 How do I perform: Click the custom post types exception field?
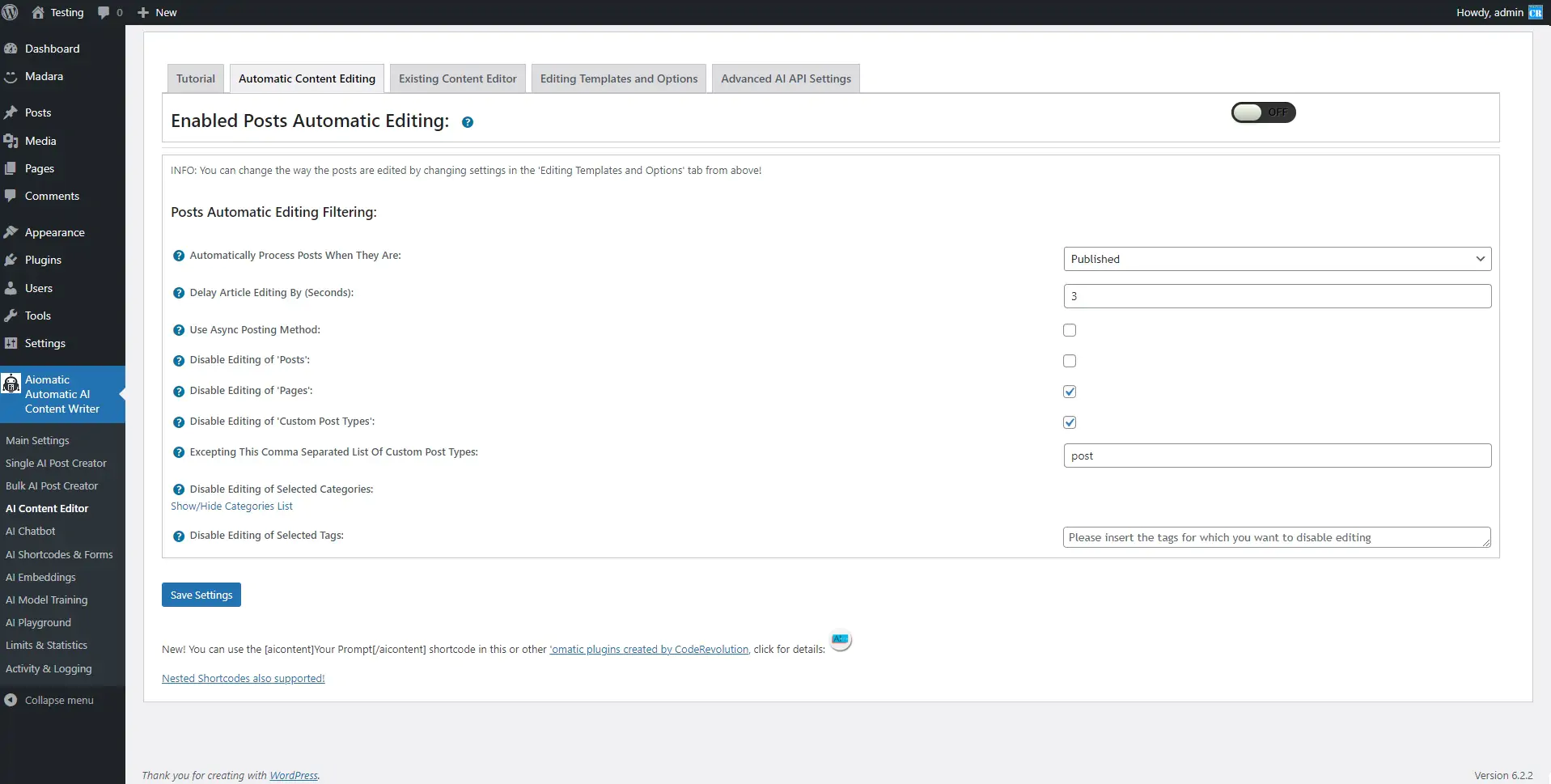[1277, 456]
